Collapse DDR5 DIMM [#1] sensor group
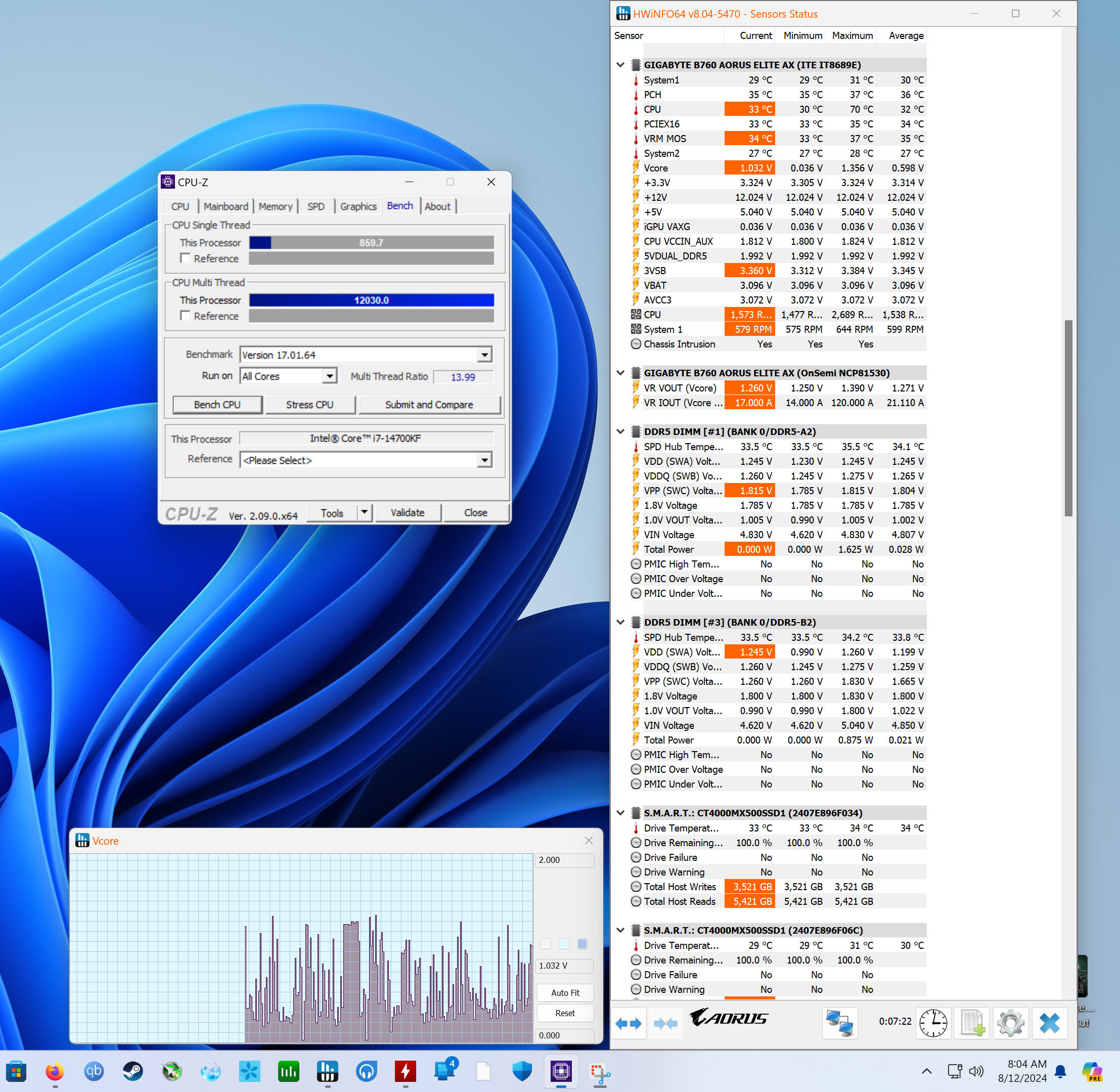 [620, 431]
